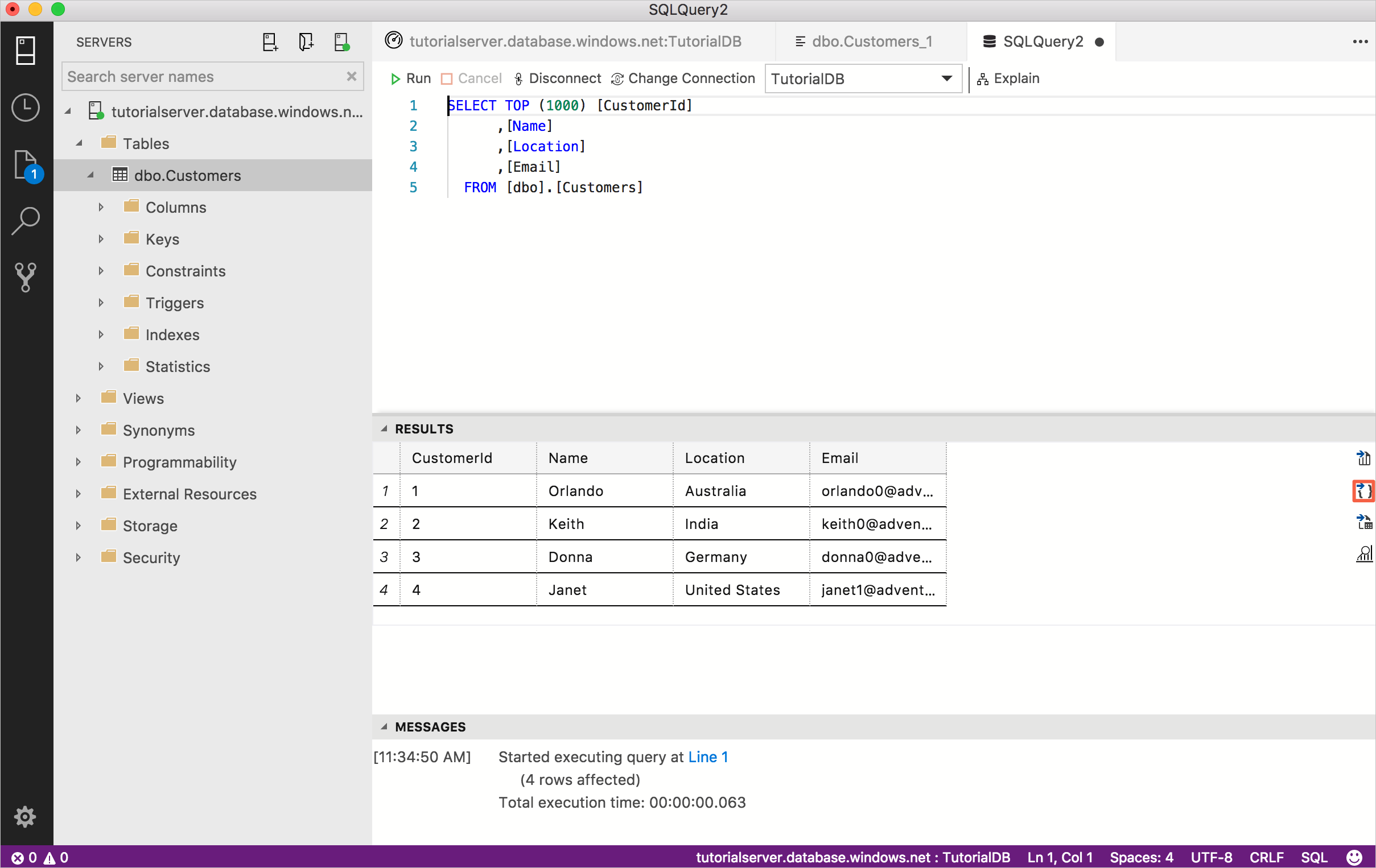1376x868 pixels.
Task: Click the SQLQuery2 tab
Action: 1043,41
